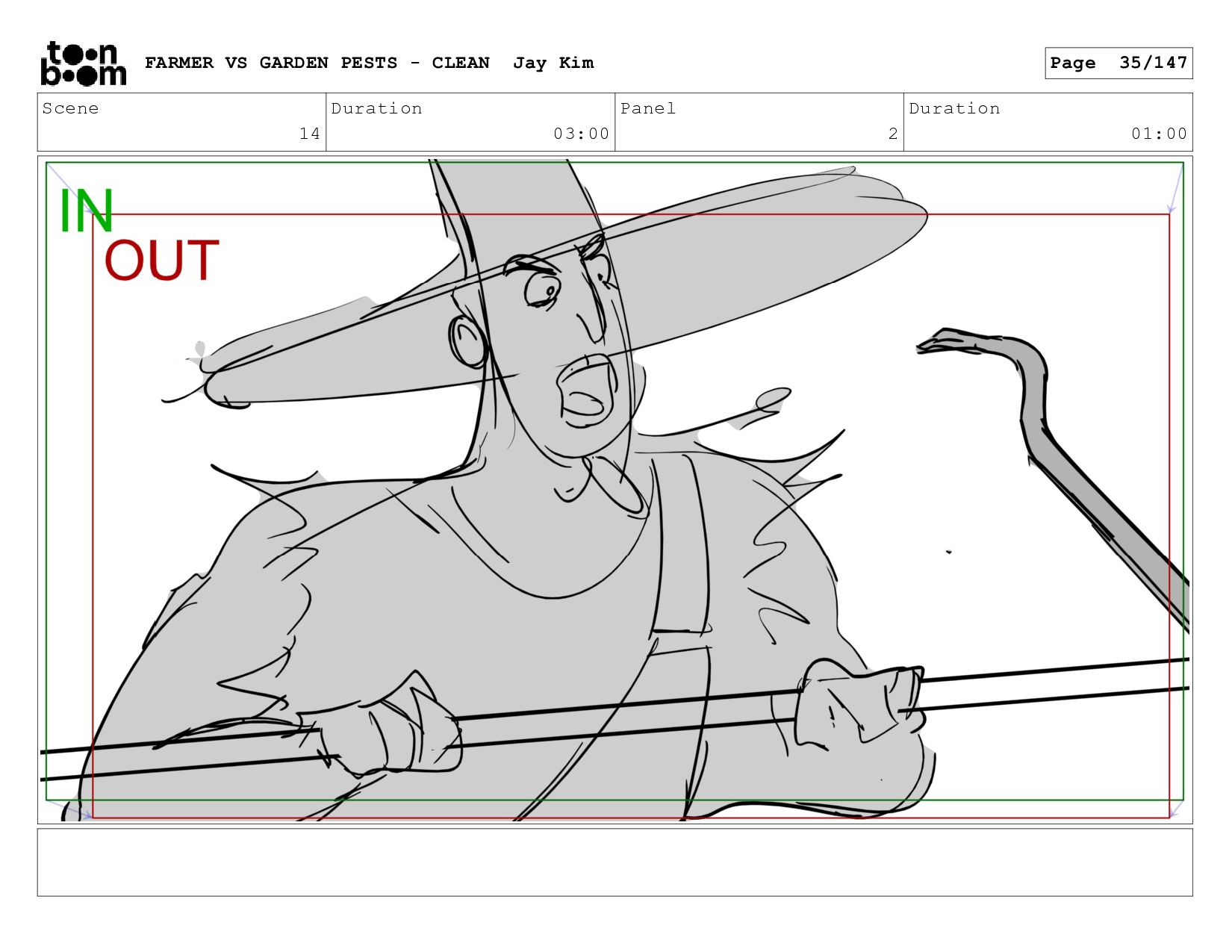Select the panel duration value '01:00'
Image resolution: width=1232 pixels, height=952 pixels.
[x=1159, y=134]
